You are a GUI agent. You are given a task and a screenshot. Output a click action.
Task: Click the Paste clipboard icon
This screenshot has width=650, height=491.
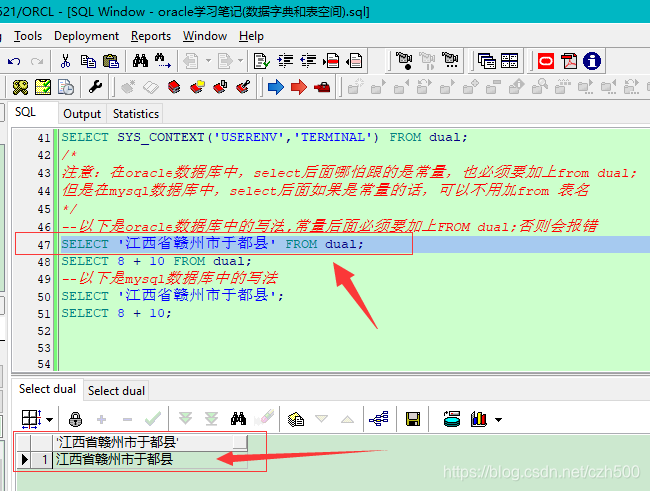[x=111, y=61]
